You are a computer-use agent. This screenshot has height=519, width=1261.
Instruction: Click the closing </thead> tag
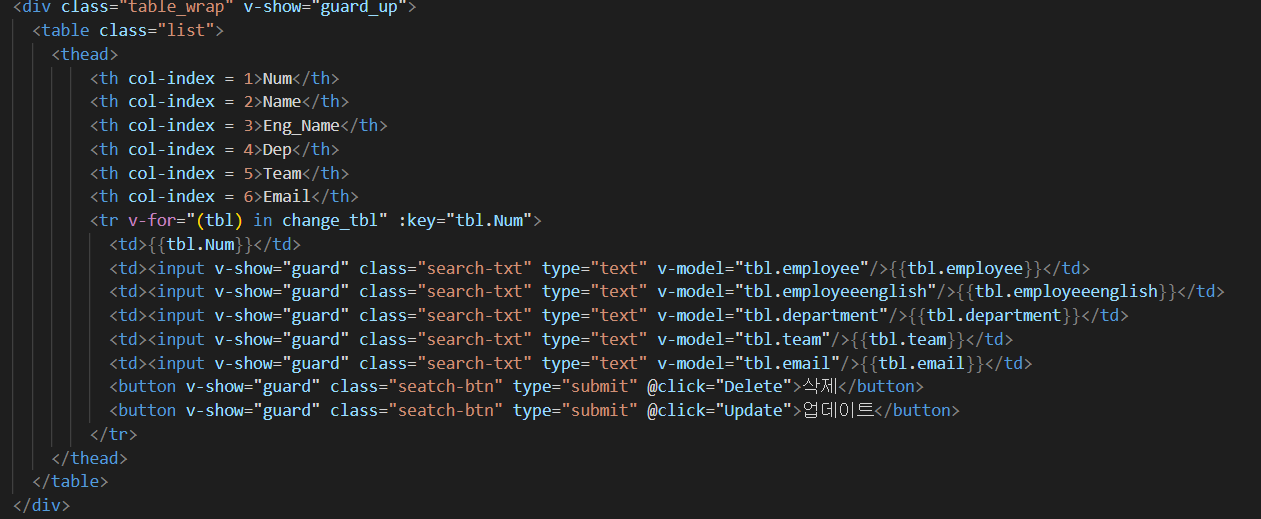[x=90, y=459]
